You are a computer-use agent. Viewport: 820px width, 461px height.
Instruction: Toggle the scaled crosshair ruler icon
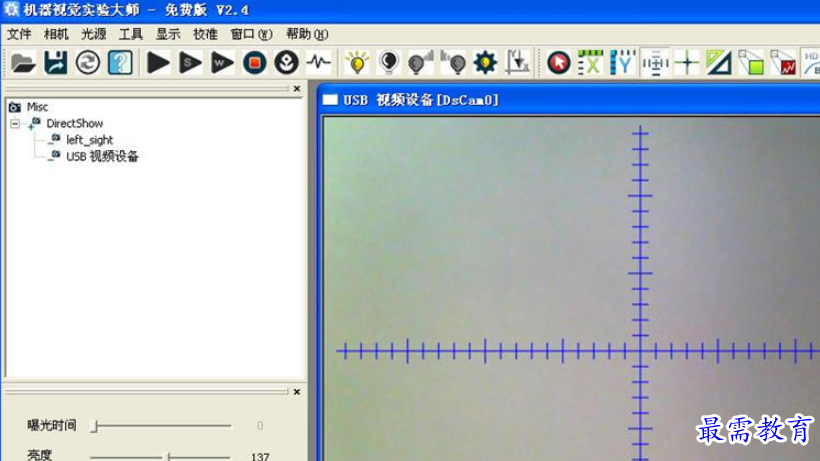[x=655, y=63]
